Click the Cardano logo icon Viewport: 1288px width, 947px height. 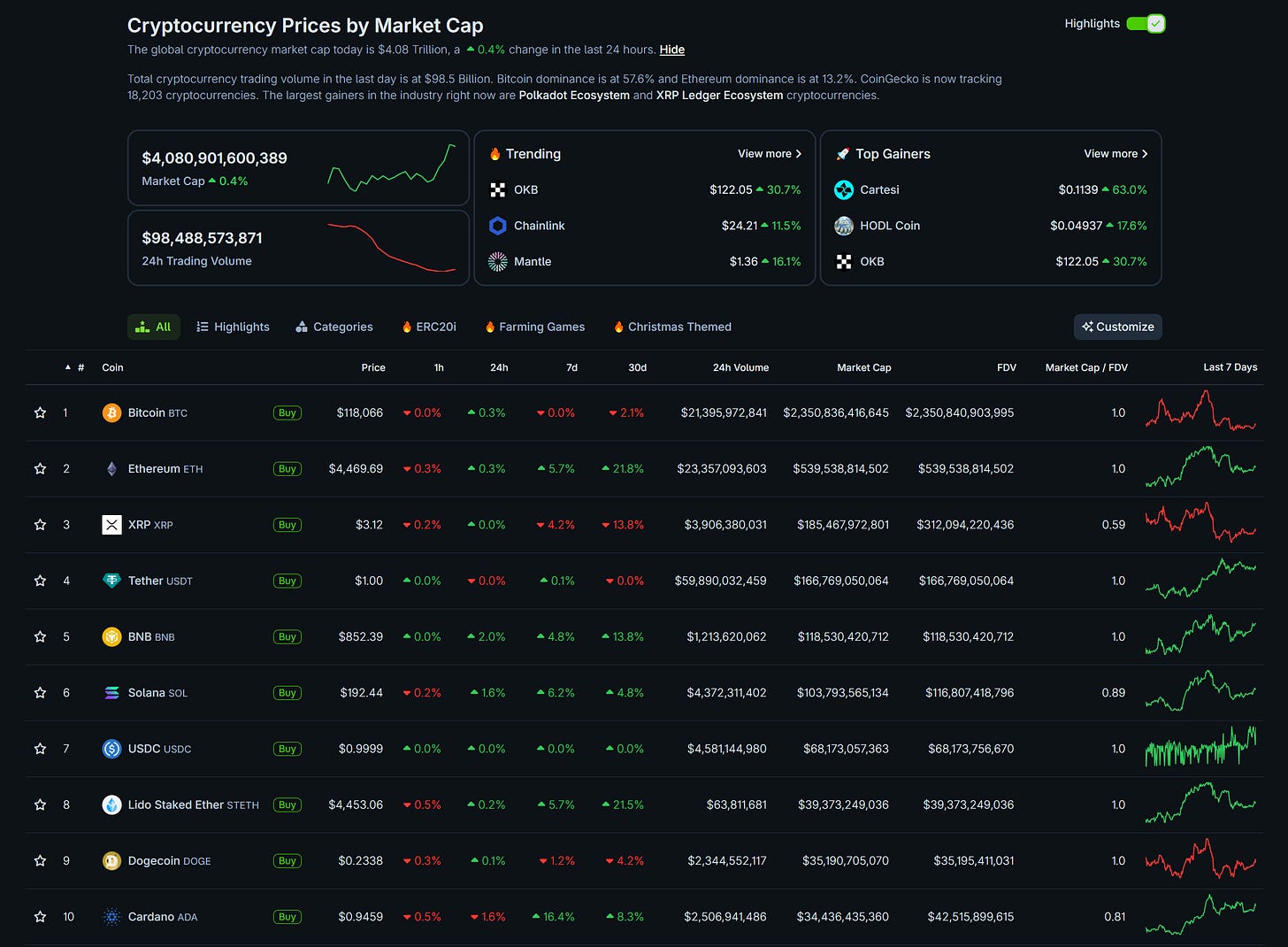111,917
